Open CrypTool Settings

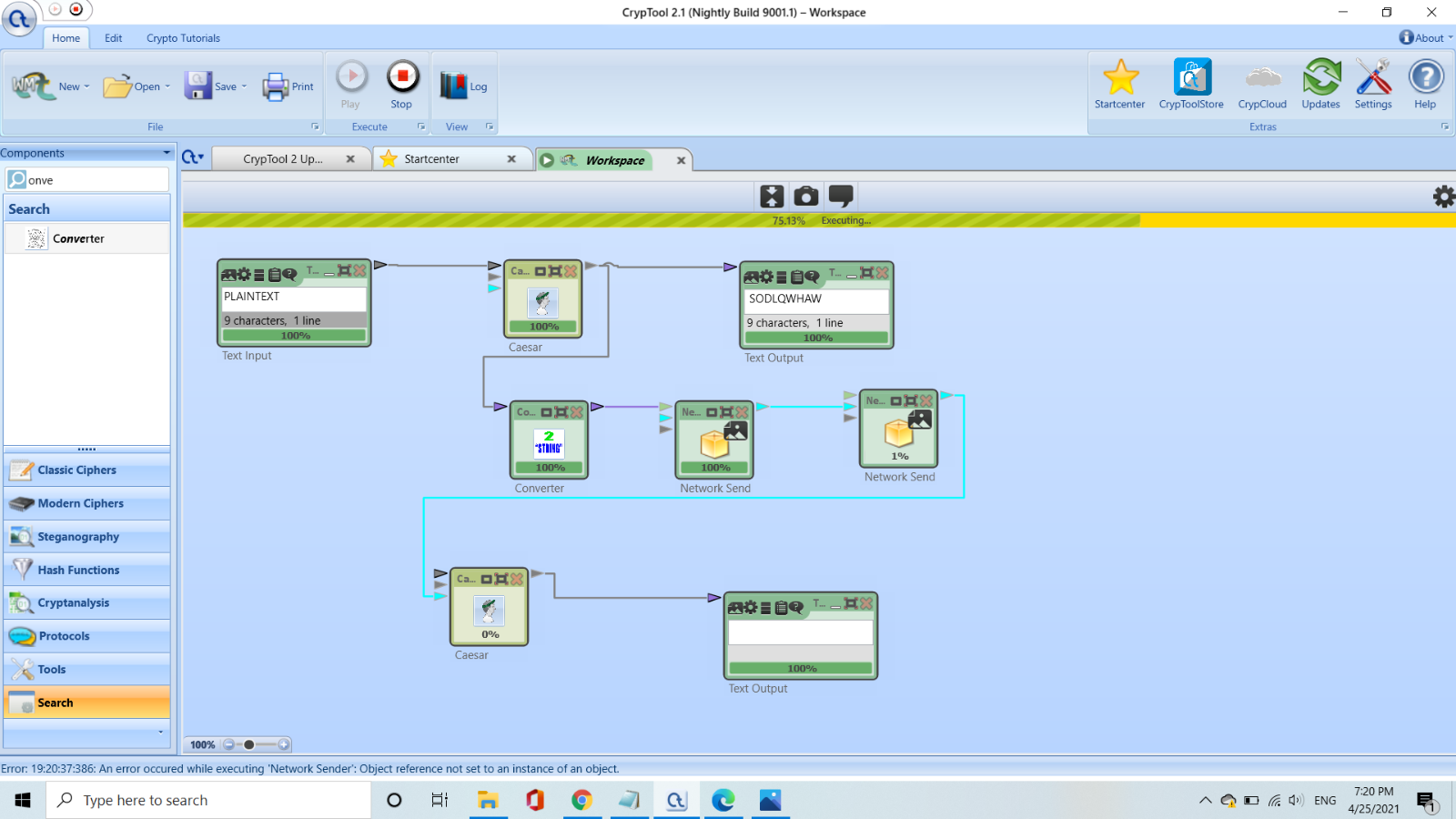[1373, 85]
